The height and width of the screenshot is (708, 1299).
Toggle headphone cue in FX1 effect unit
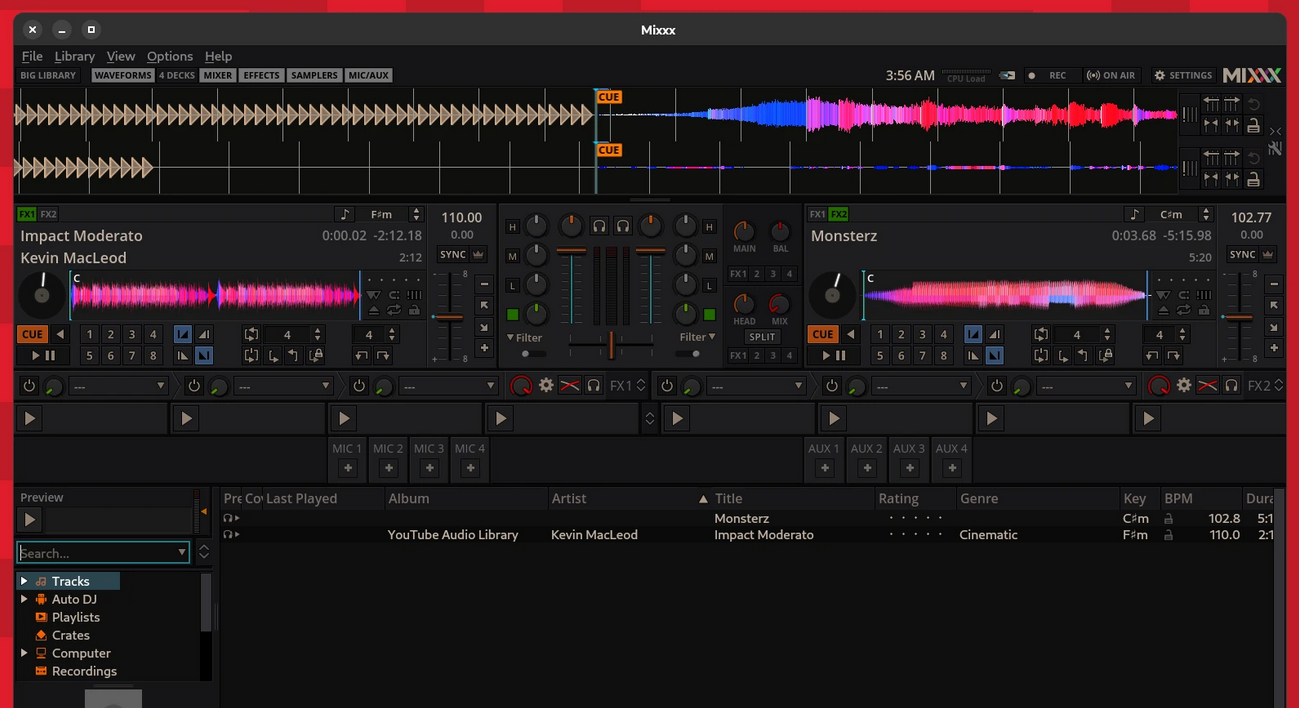click(x=594, y=386)
